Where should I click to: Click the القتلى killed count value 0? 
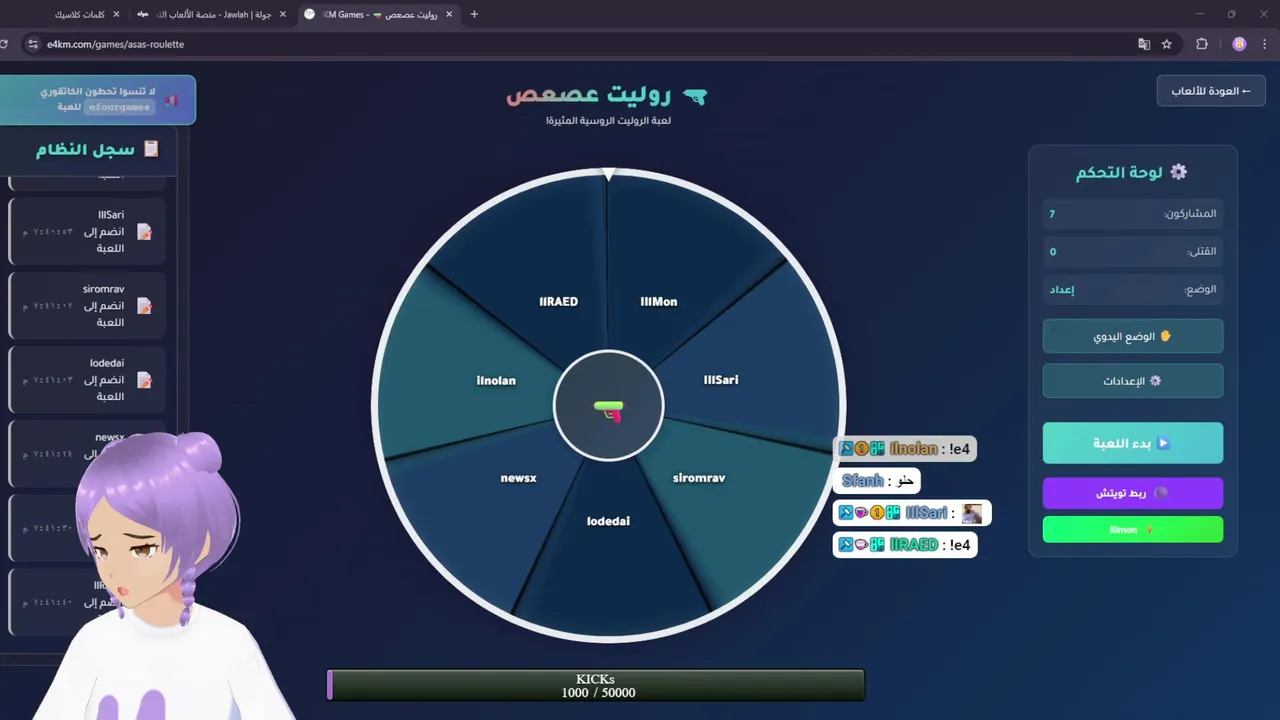click(x=1053, y=252)
